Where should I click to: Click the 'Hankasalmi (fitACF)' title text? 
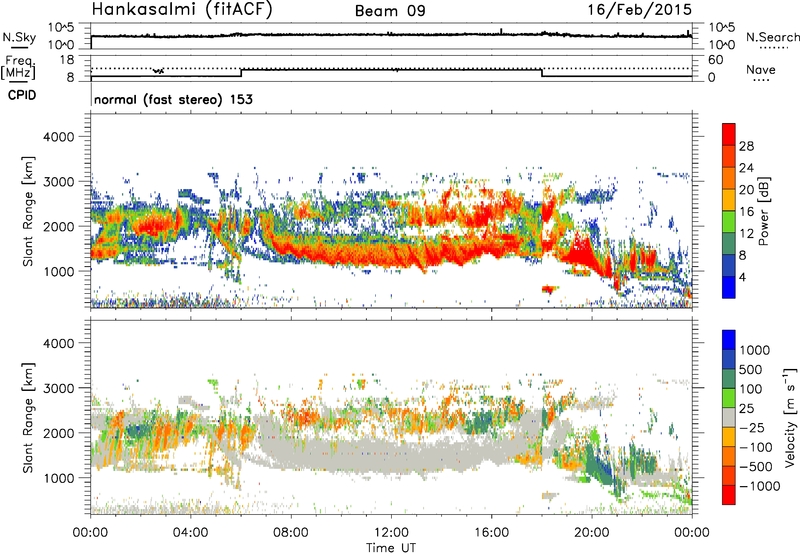182,9
